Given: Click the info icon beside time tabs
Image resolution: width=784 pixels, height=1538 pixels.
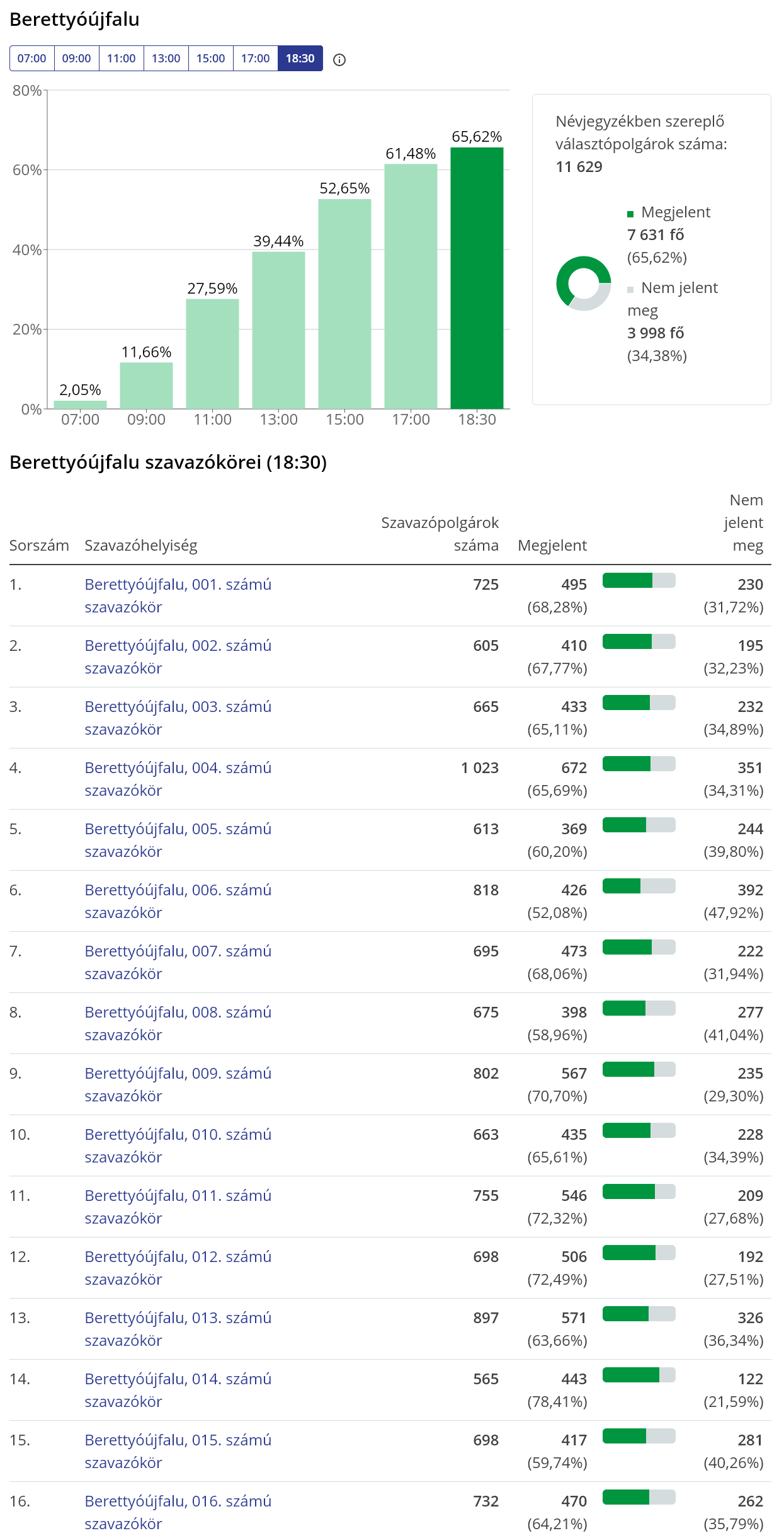Looking at the screenshot, I should click(339, 60).
